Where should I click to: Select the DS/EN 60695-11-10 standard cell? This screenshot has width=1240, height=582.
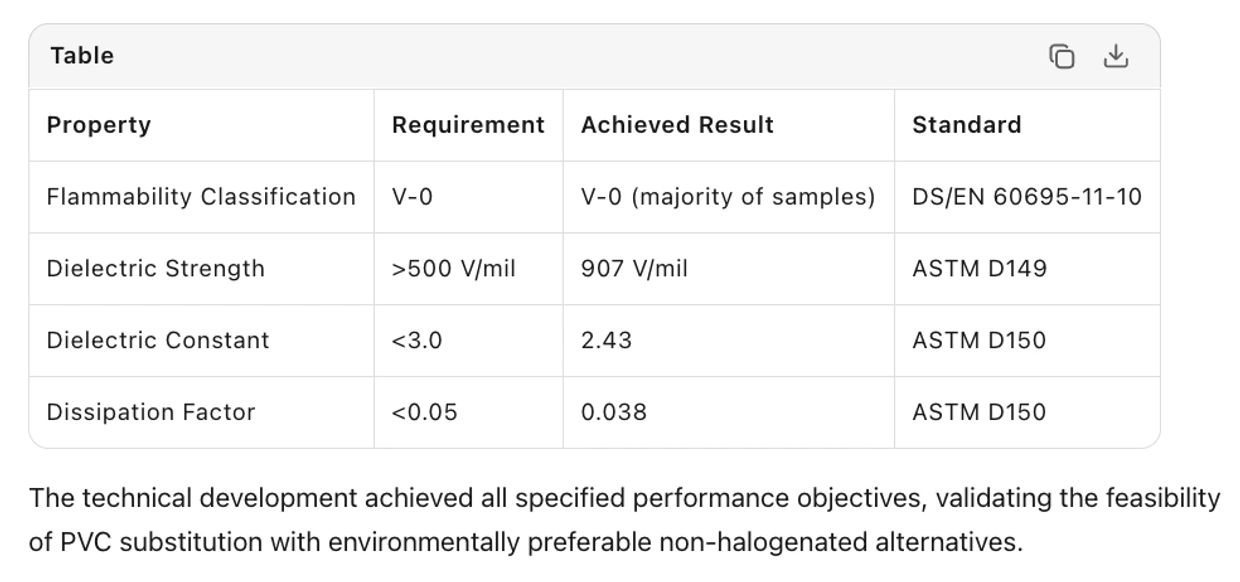tap(1026, 197)
